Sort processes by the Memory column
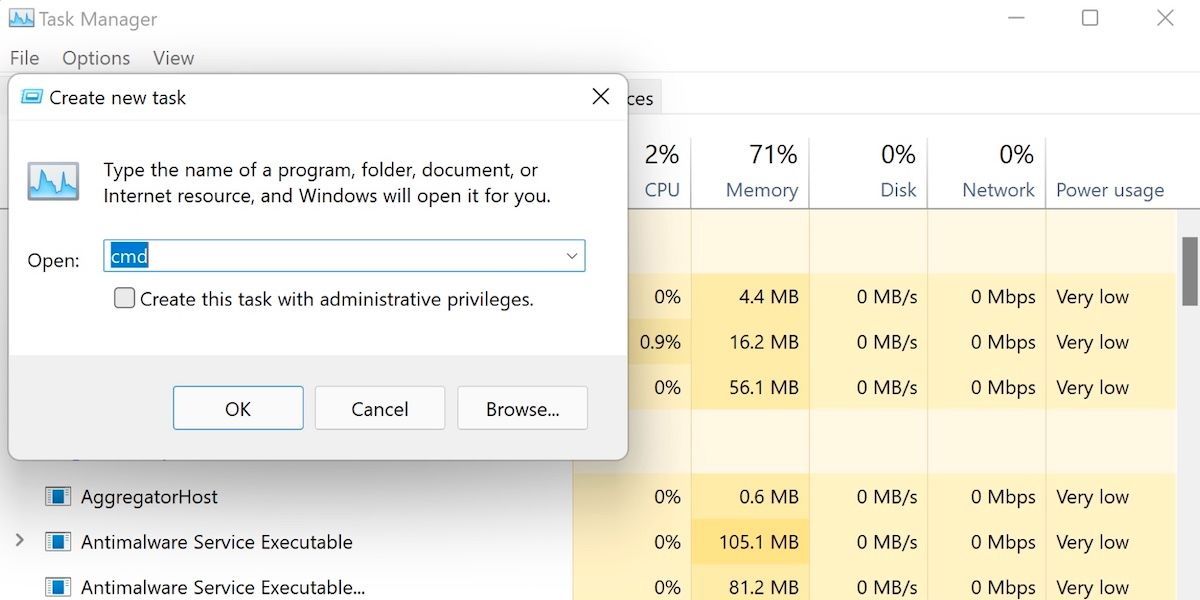The image size is (1200, 600). click(x=763, y=172)
